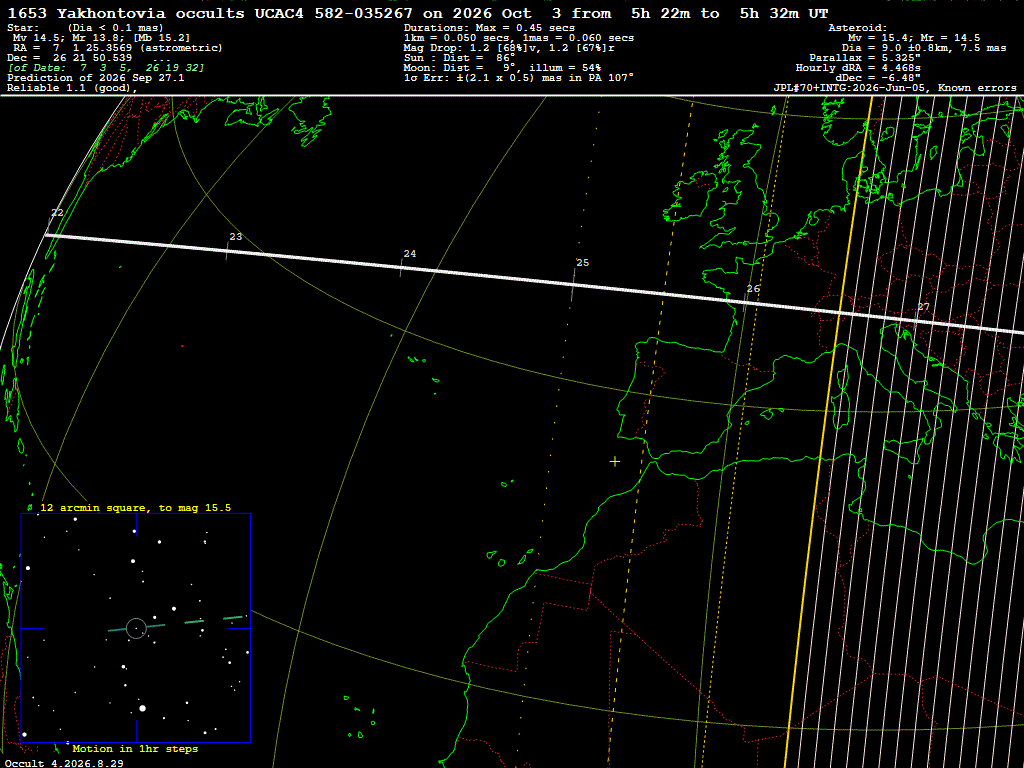Click the Reliable 1.1 (good) text
This screenshot has height=768, width=1024.
(72, 88)
